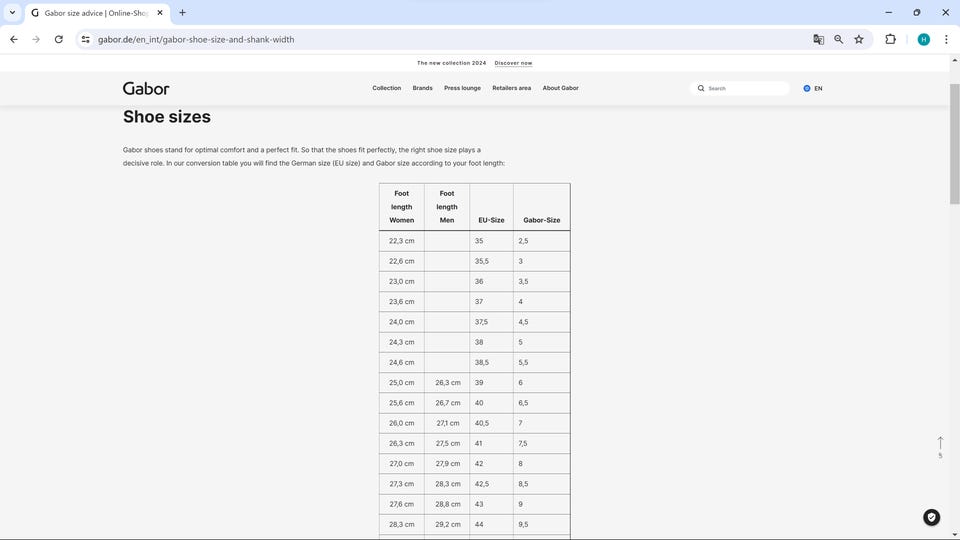Viewport: 960px width, 540px height.
Task: Select the 27,9 cm men foot length cell
Action: pyautogui.click(x=447, y=463)
